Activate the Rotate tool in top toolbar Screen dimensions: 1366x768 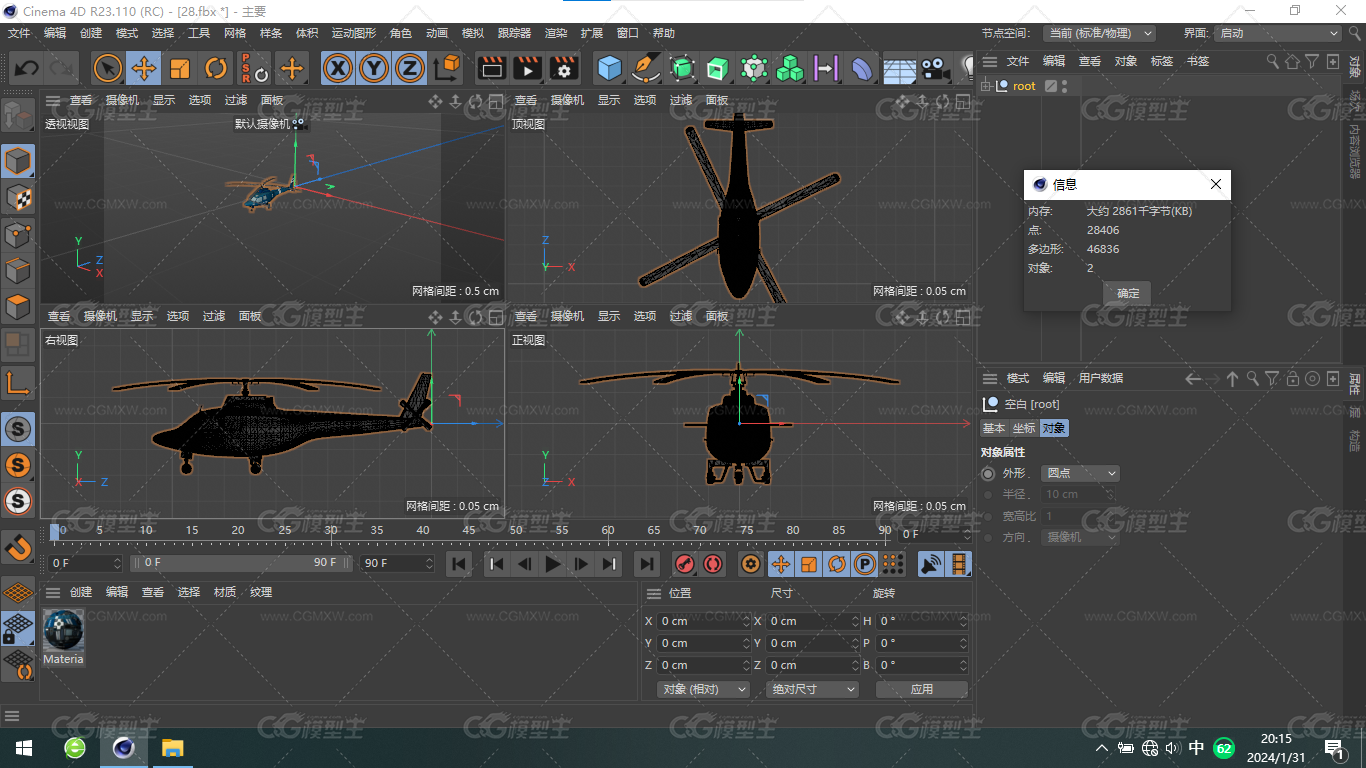click(x=216, y=68)
